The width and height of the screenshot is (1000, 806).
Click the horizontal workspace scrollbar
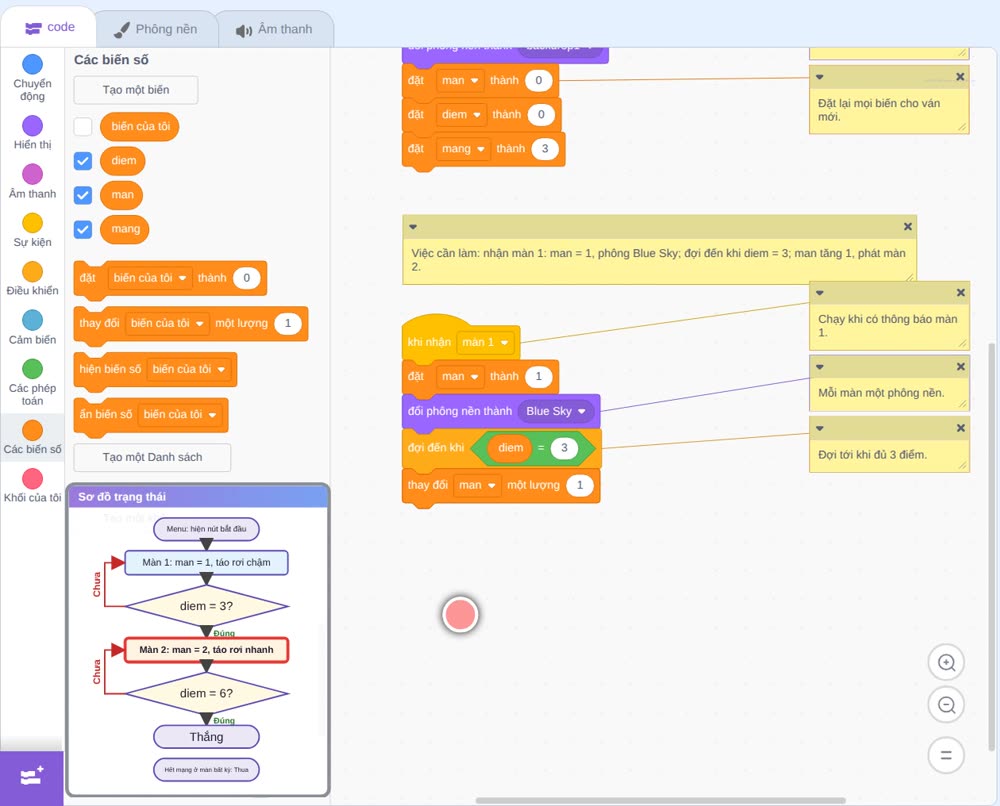[x=661, y=800]
